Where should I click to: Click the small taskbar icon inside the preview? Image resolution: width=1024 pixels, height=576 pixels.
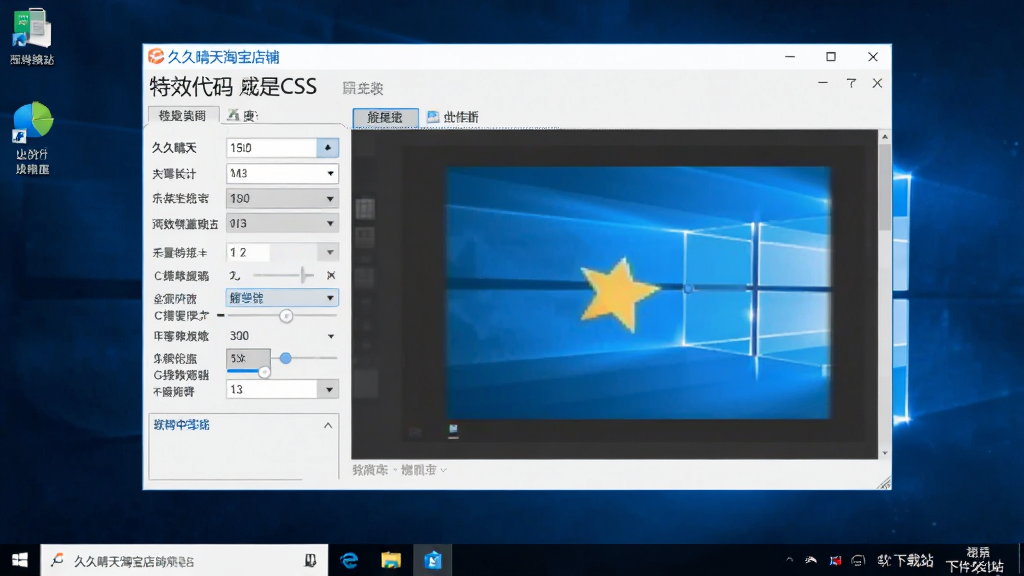pyautogui.click(x=453, y=430)
